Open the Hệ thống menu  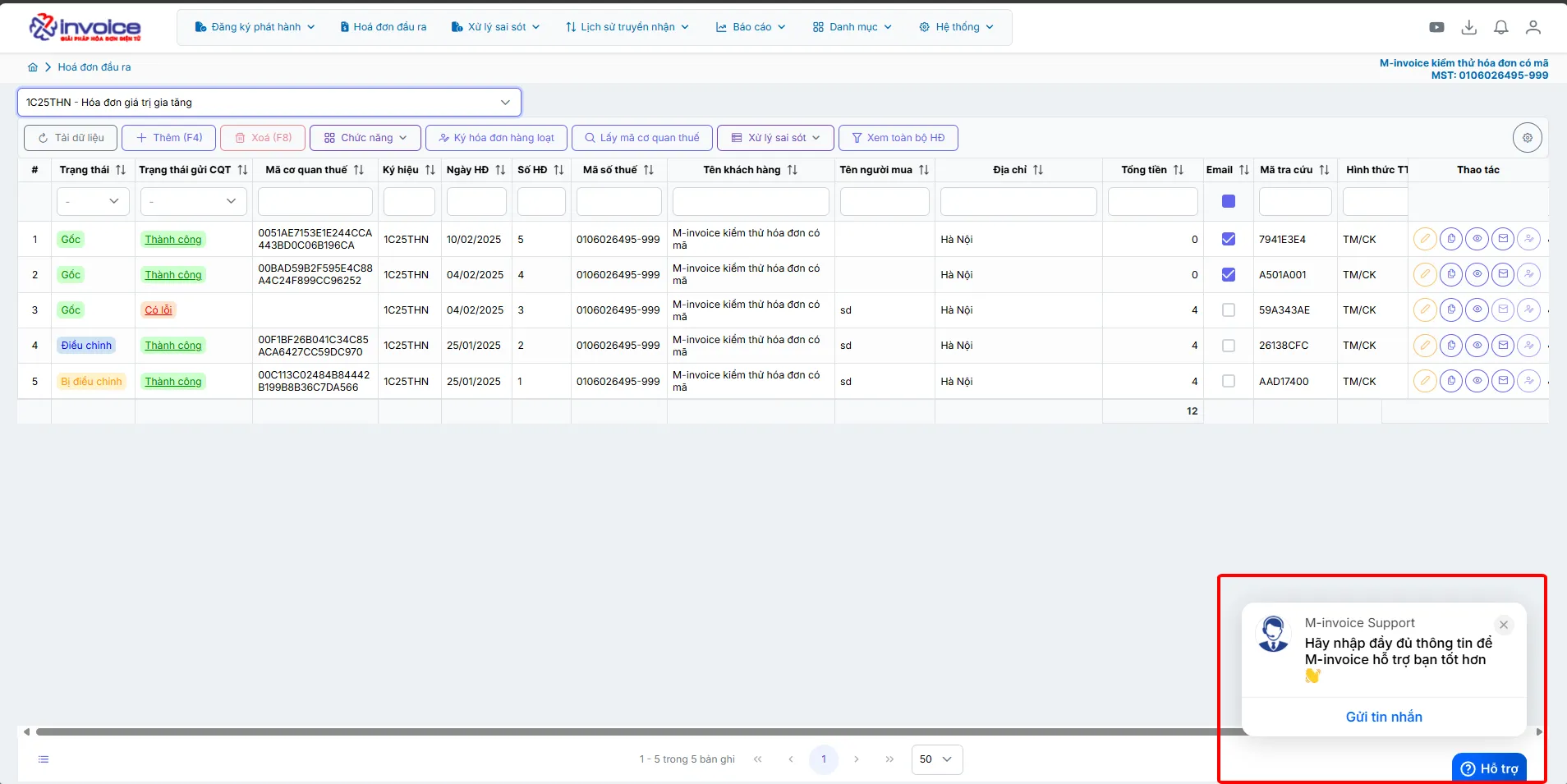[956, 27]
